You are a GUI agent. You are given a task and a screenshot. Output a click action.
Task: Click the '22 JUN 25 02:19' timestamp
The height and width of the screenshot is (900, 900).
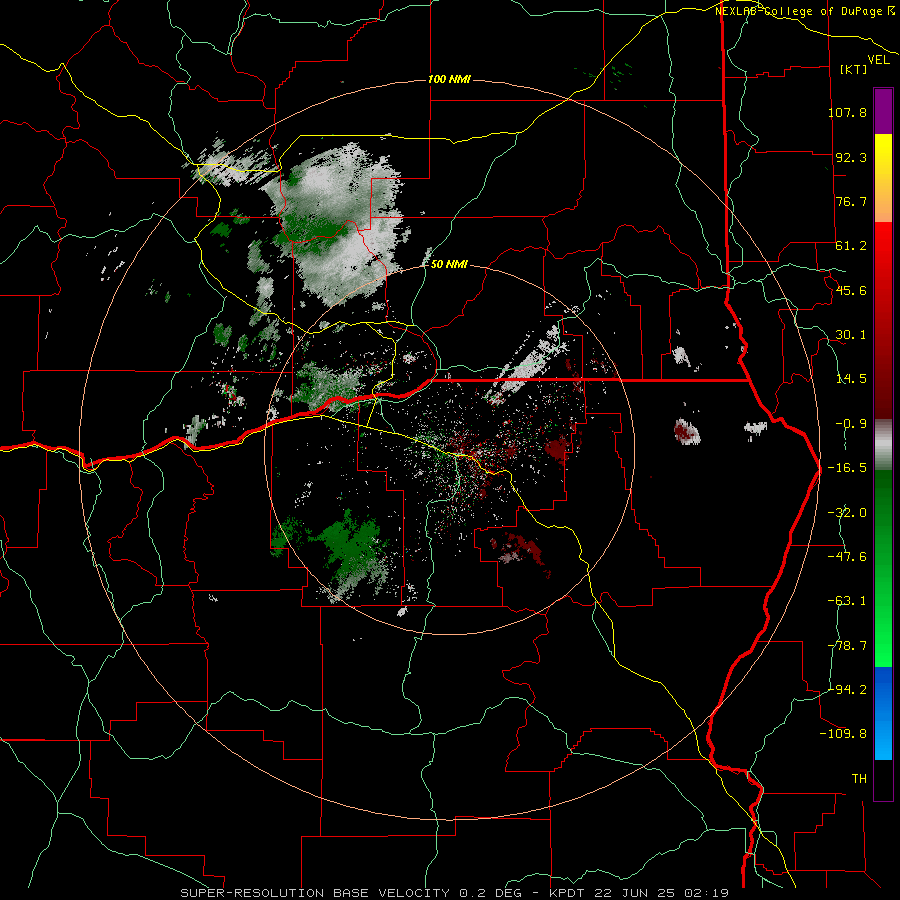[x=660, y=893]
